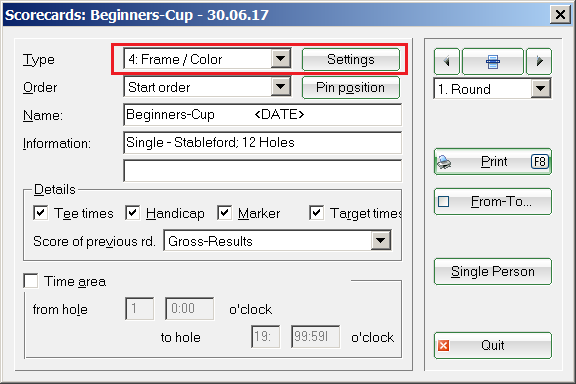Click the blue printer layout icon button
Screen dimensions: 576x384
point(493,61)
